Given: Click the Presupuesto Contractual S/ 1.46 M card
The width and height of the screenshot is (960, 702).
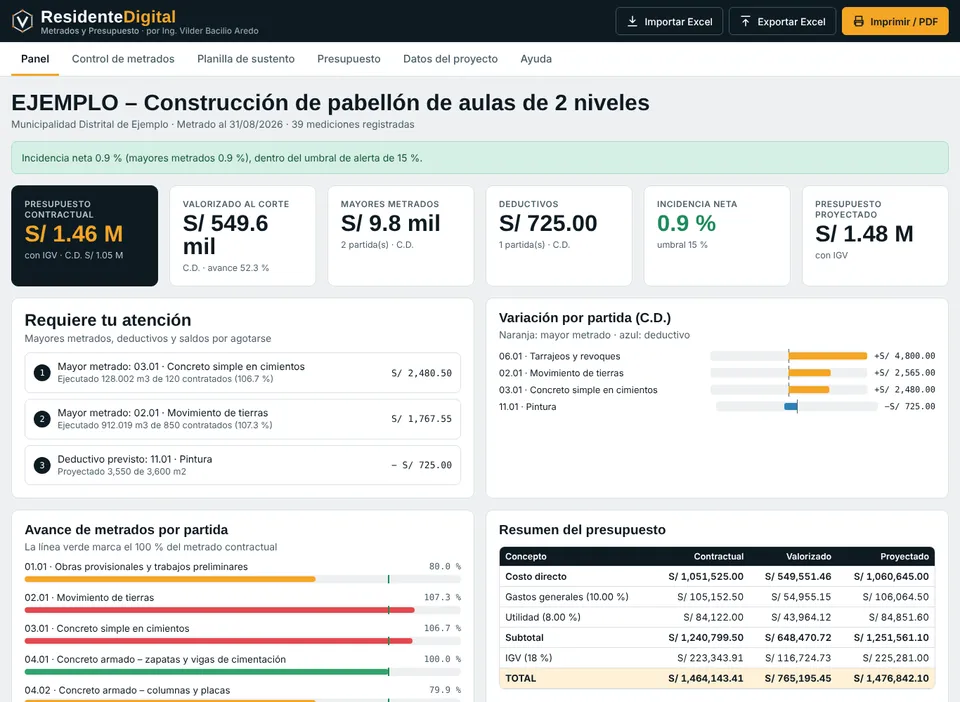Looking at the screenshot, I should click(x=84, y=236).
